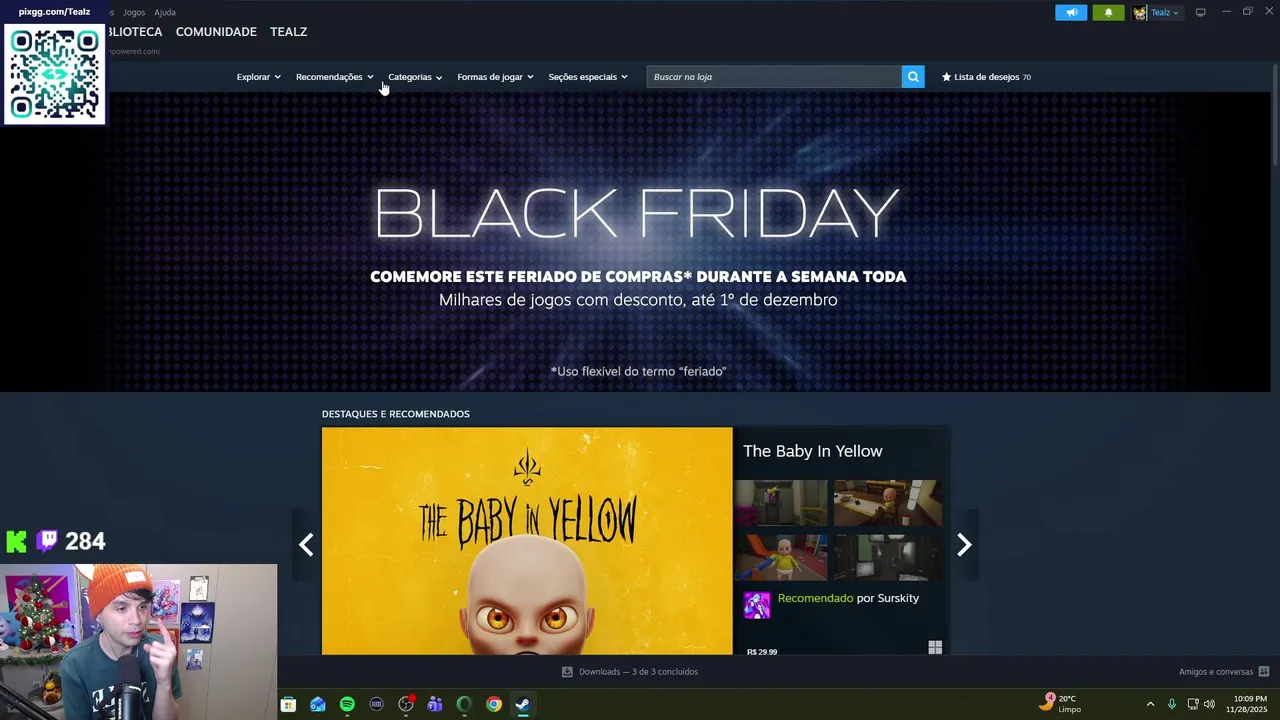The width and height of the screenshot is (1280, 720).
Task: Open The Baby In Yellow capsule image
Action: [x=527, y=541]
